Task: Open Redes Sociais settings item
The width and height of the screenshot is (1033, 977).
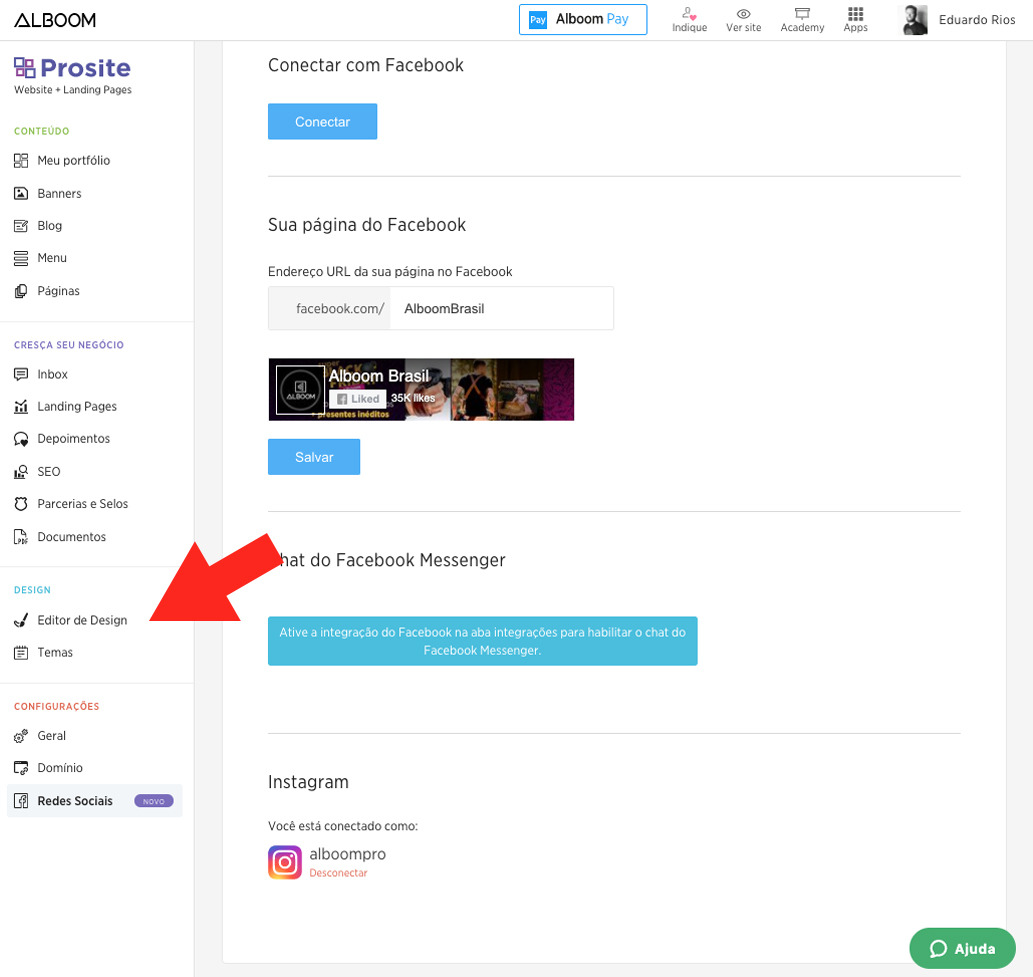Action: click(75, 801)
